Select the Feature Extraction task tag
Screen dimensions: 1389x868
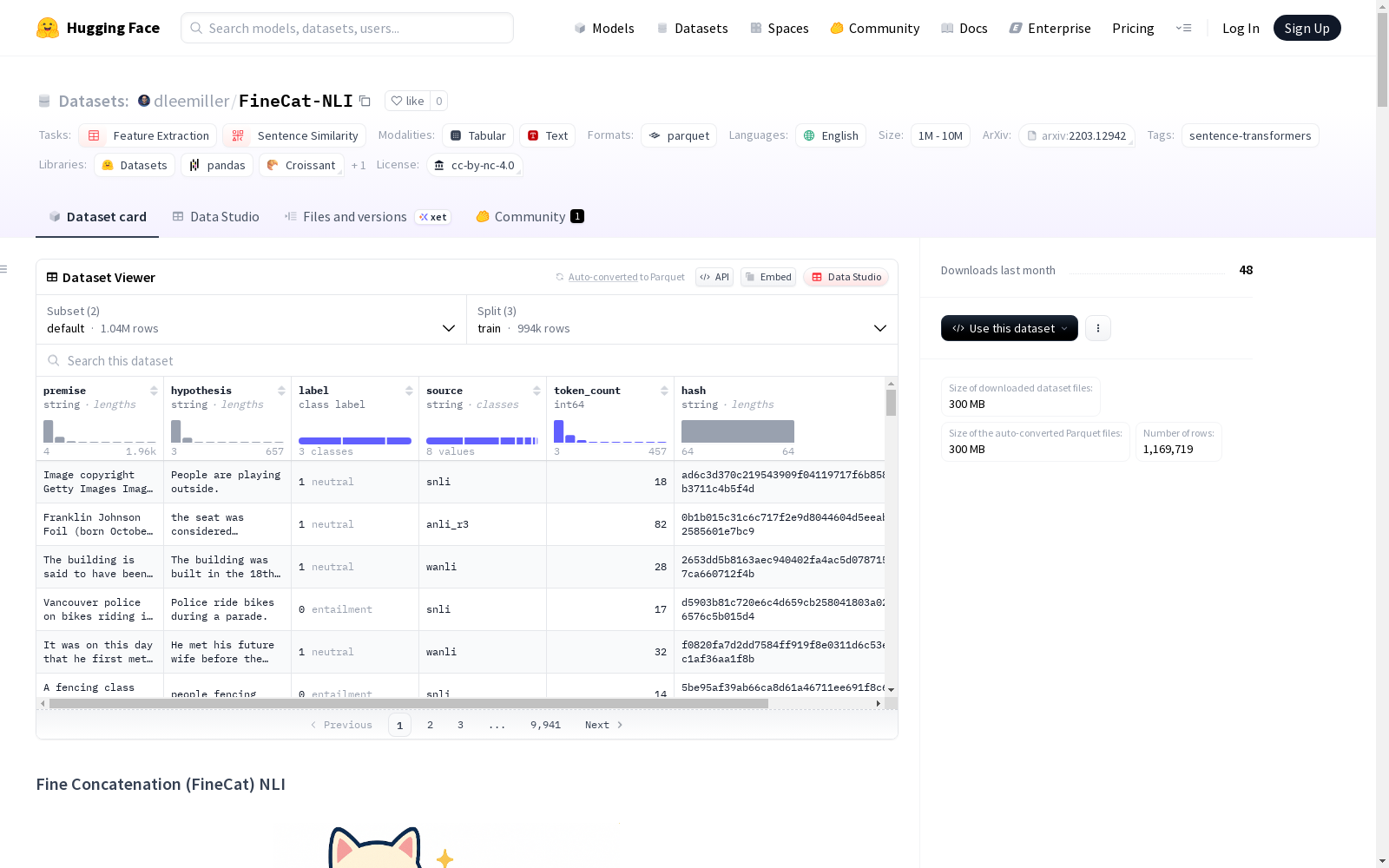(148, 135)
